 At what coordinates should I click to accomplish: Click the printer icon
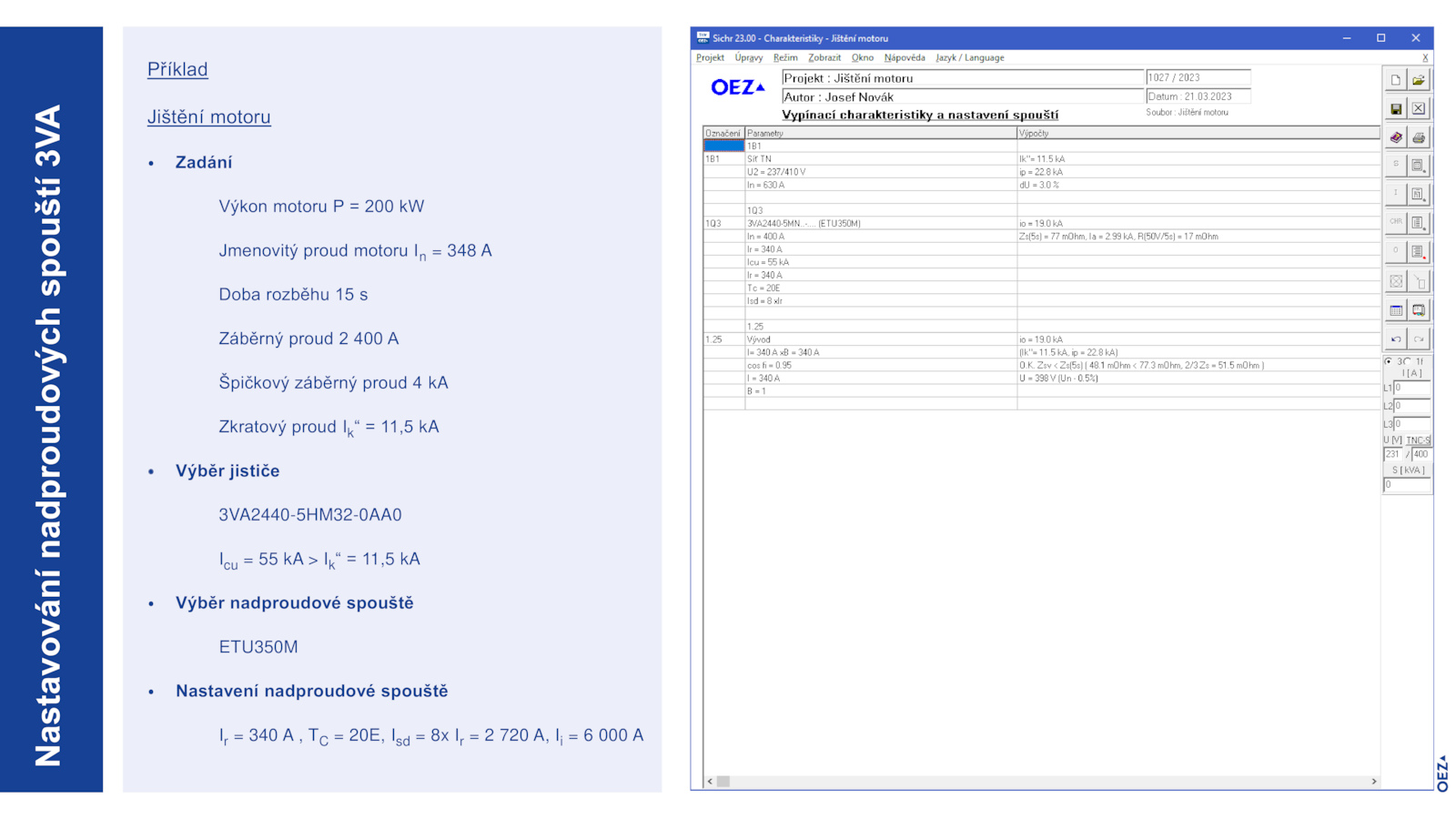[1419, 137]
